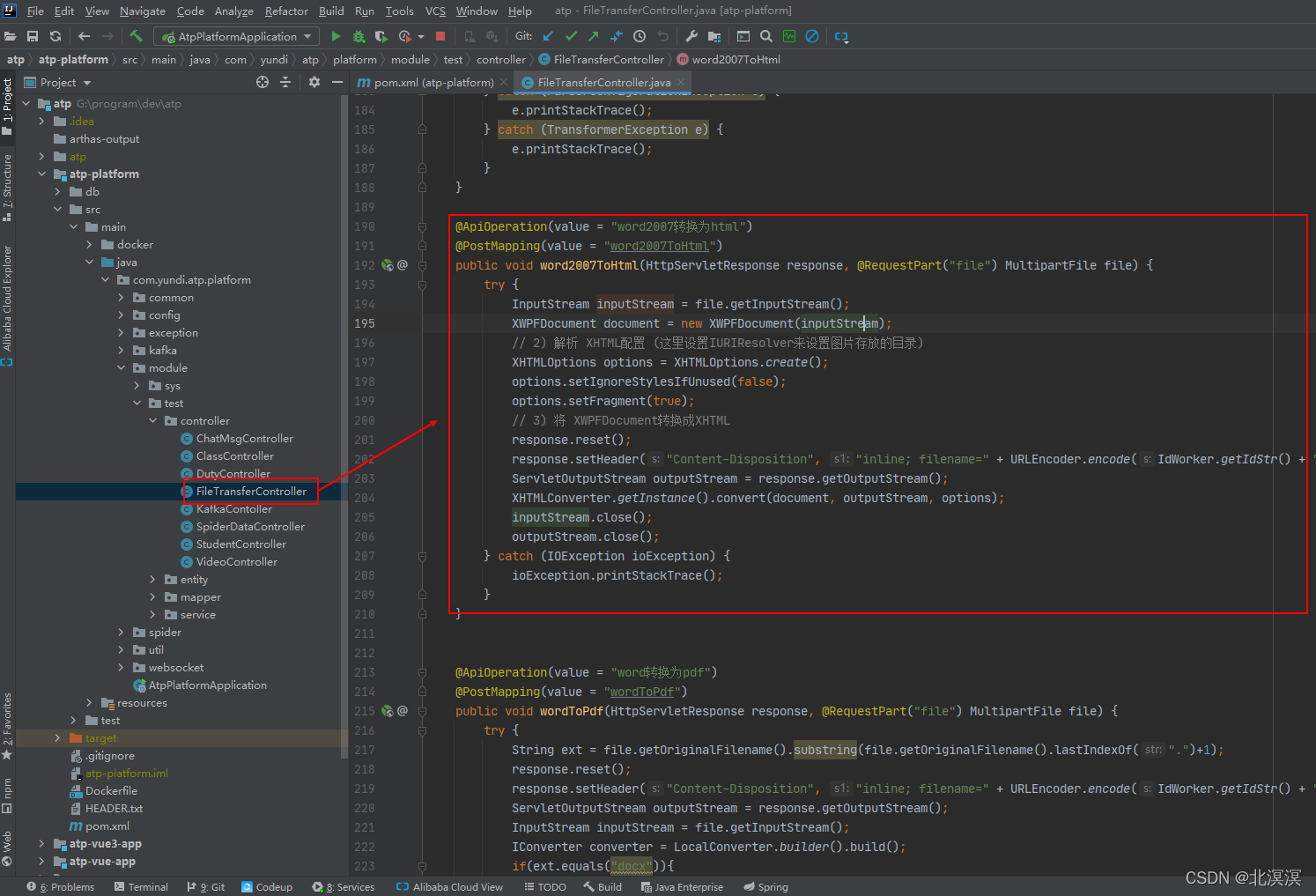Open the Refactor menu

click(286, 11)
